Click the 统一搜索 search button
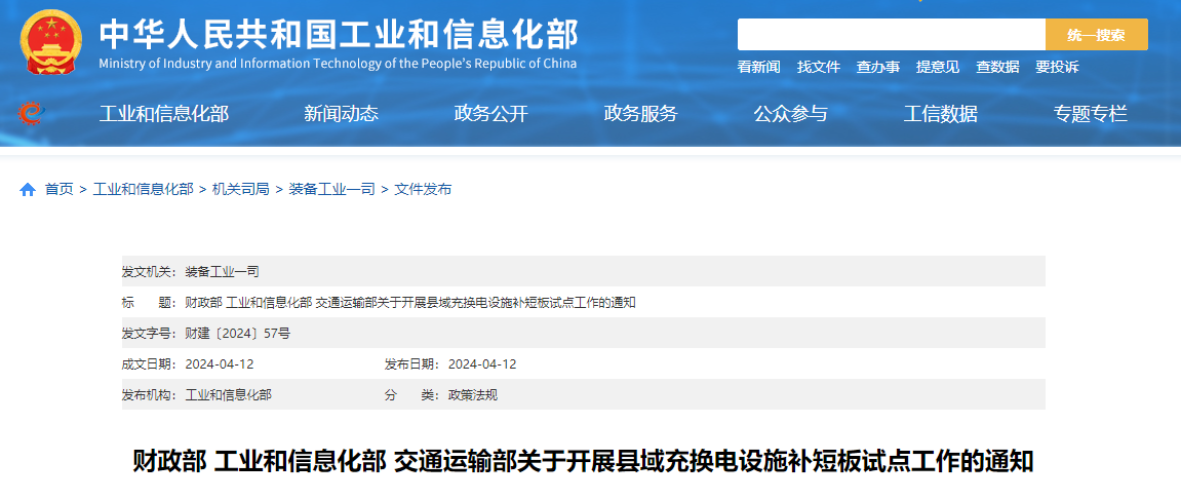The image size is (1182, 500). pyautogui.click(x=1096, y=35)
